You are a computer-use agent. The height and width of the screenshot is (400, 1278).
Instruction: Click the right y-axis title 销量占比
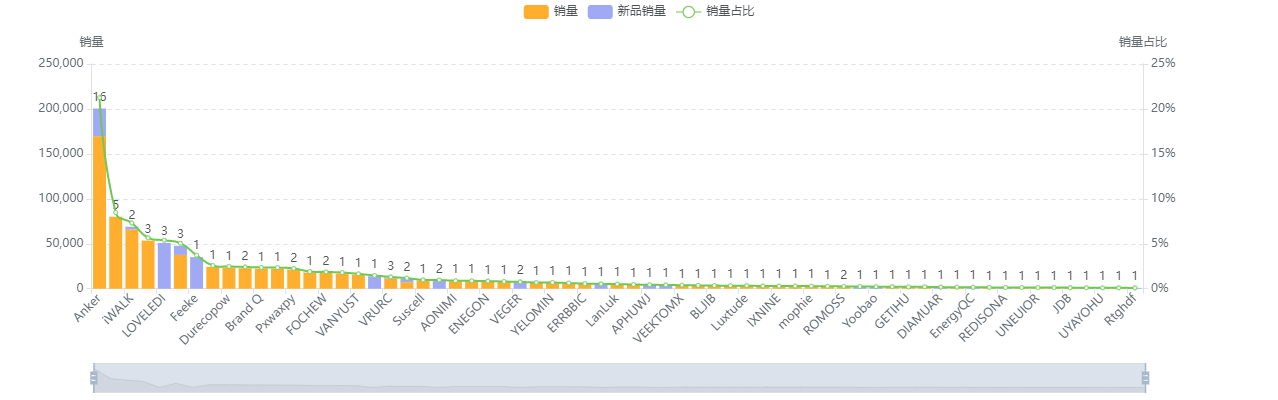pos(1143,42)
